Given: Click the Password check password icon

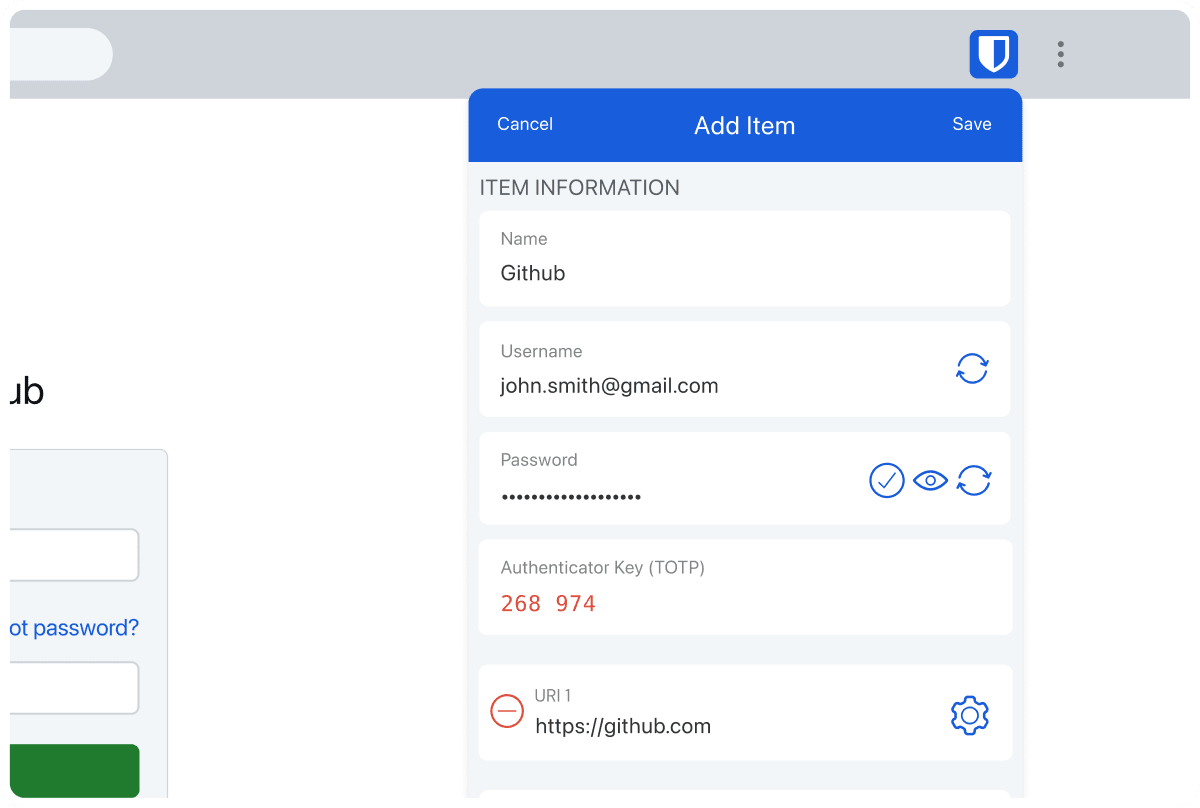Looking at the screenshot, I should tap(886, 481).
